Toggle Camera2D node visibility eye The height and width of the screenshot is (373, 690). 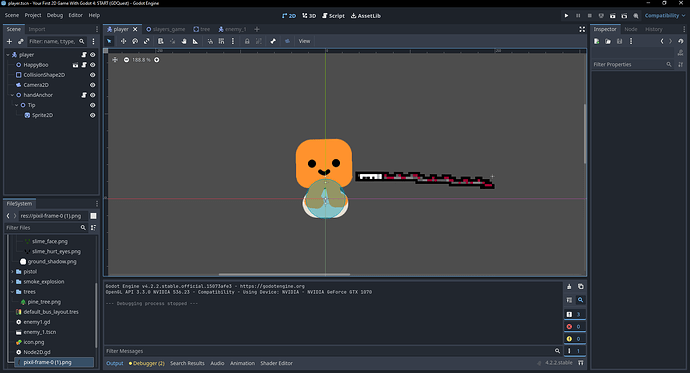92,85
